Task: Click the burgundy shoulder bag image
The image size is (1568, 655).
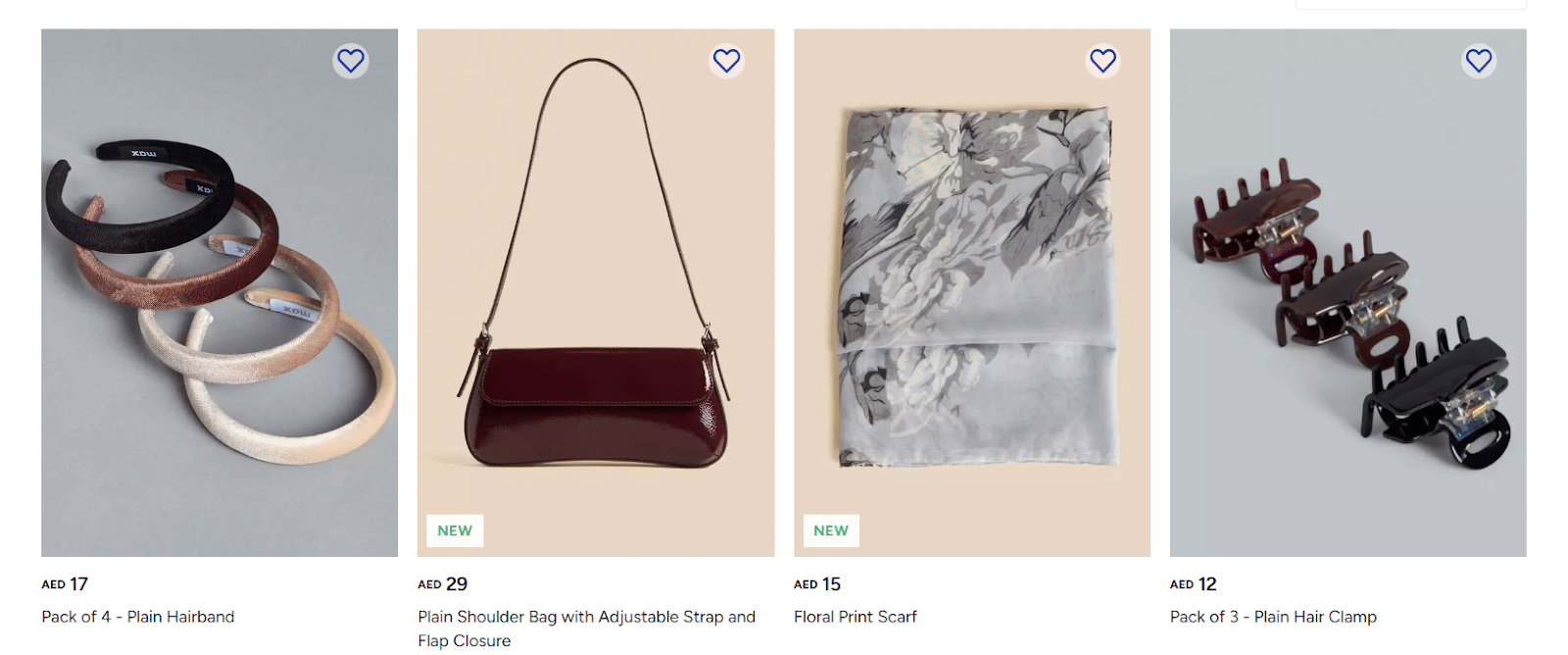Action: click(596, 292)
